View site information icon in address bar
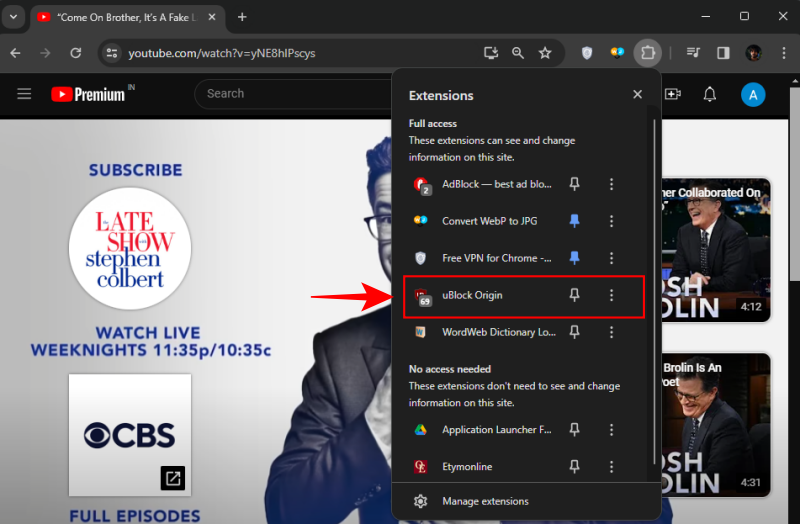800x524 pixels. (111, 53)
